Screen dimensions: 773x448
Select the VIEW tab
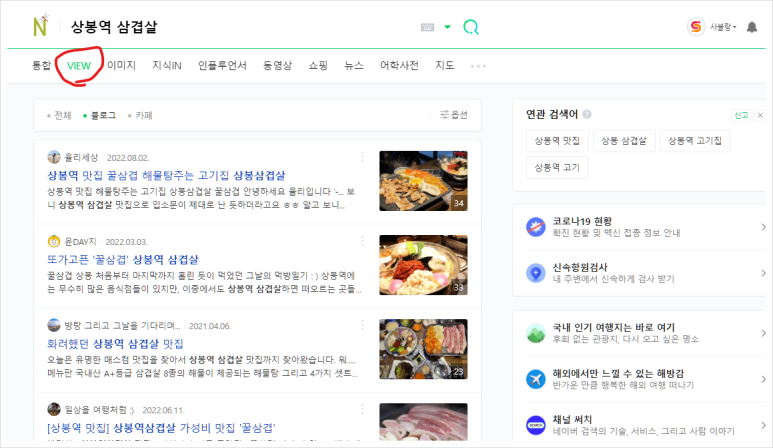(79, 66)
